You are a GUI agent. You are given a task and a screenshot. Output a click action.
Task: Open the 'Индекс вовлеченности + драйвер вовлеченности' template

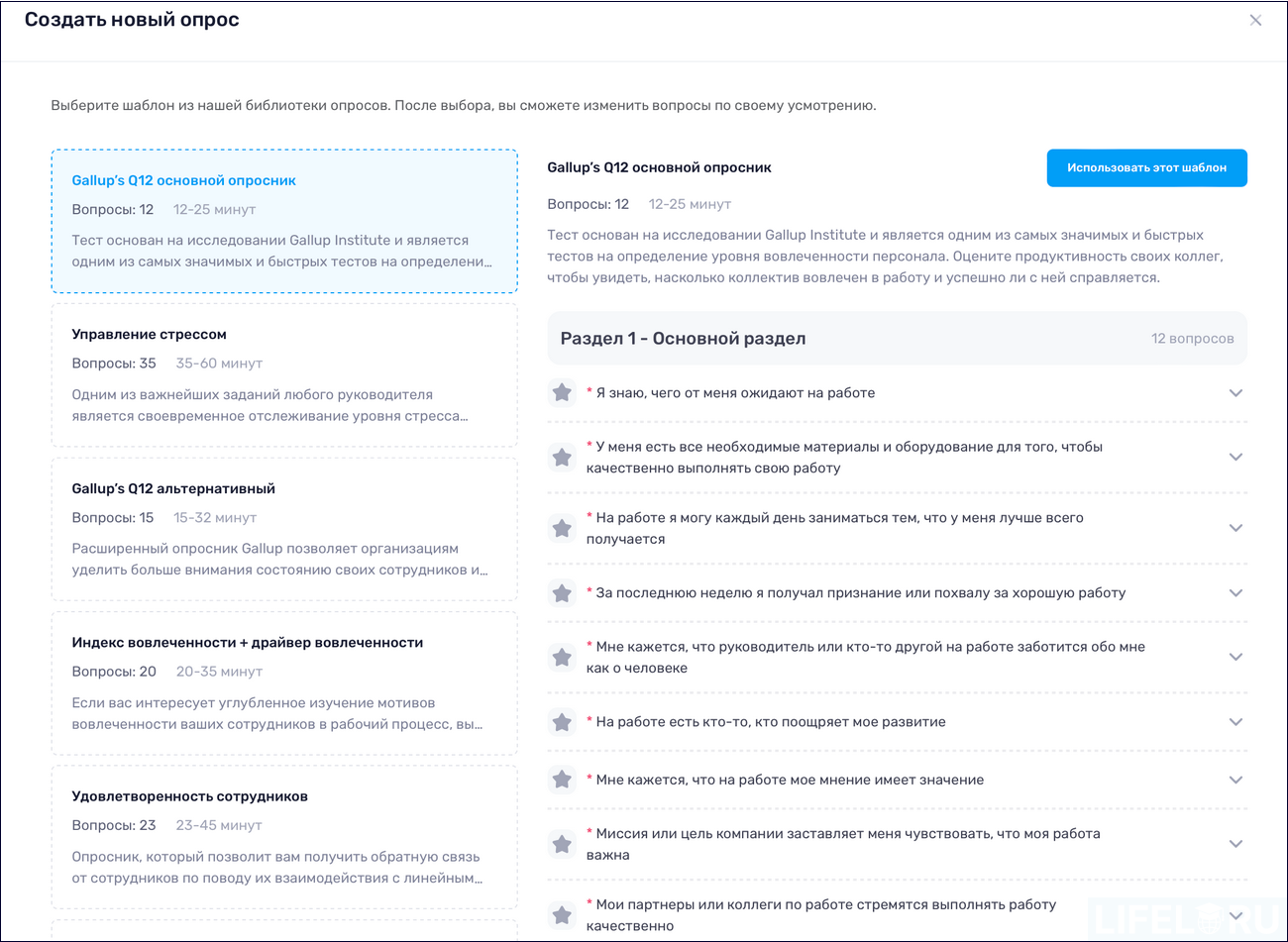284,684
